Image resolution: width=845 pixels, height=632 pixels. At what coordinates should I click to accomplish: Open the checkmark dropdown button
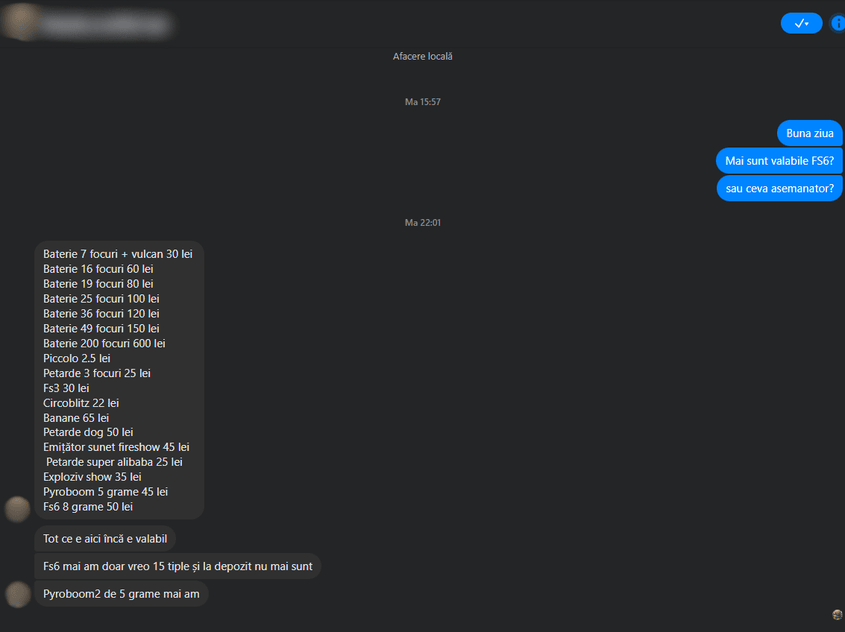point(801,23)
